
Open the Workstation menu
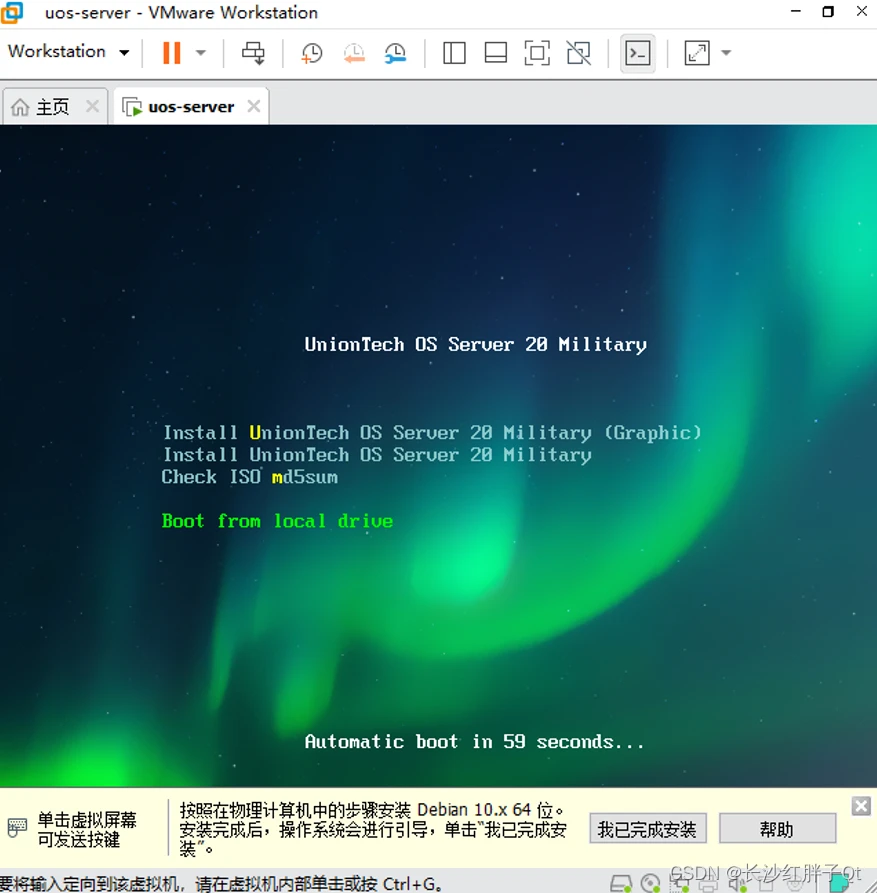point(68,52)
